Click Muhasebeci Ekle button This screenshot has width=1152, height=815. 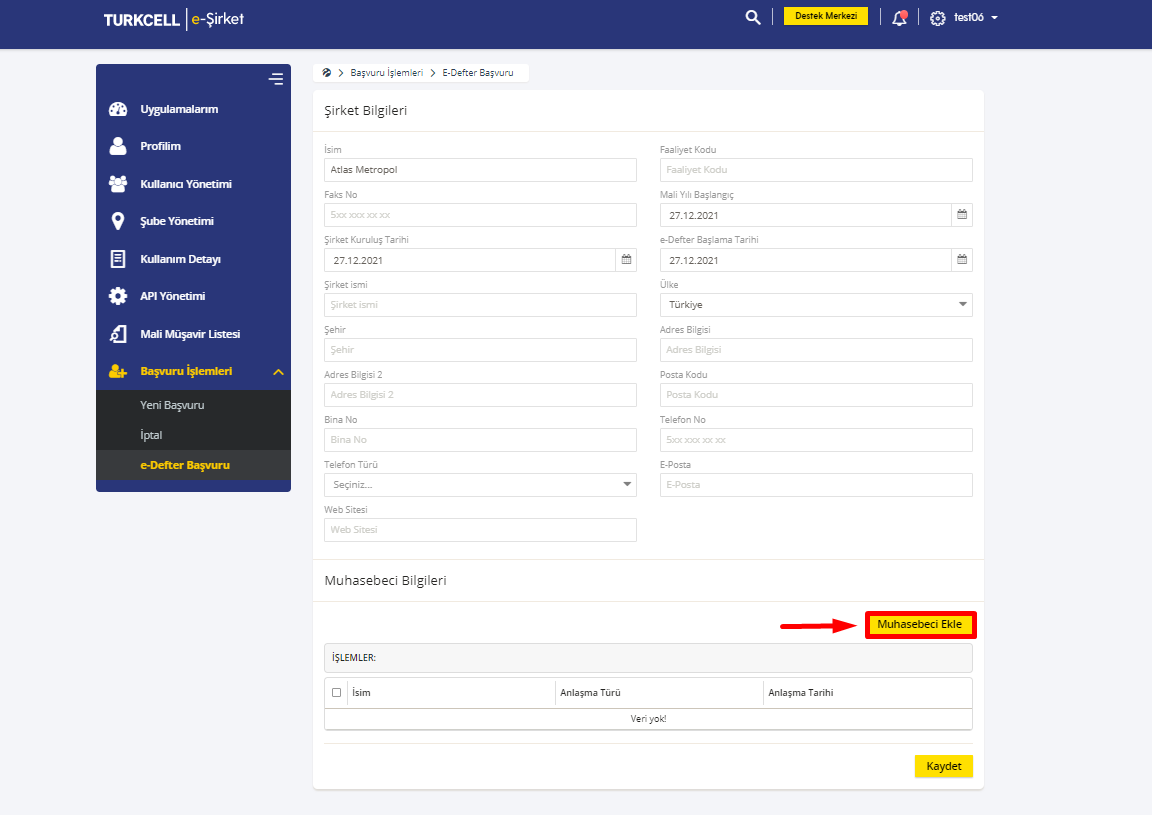[x=920, y=625]
